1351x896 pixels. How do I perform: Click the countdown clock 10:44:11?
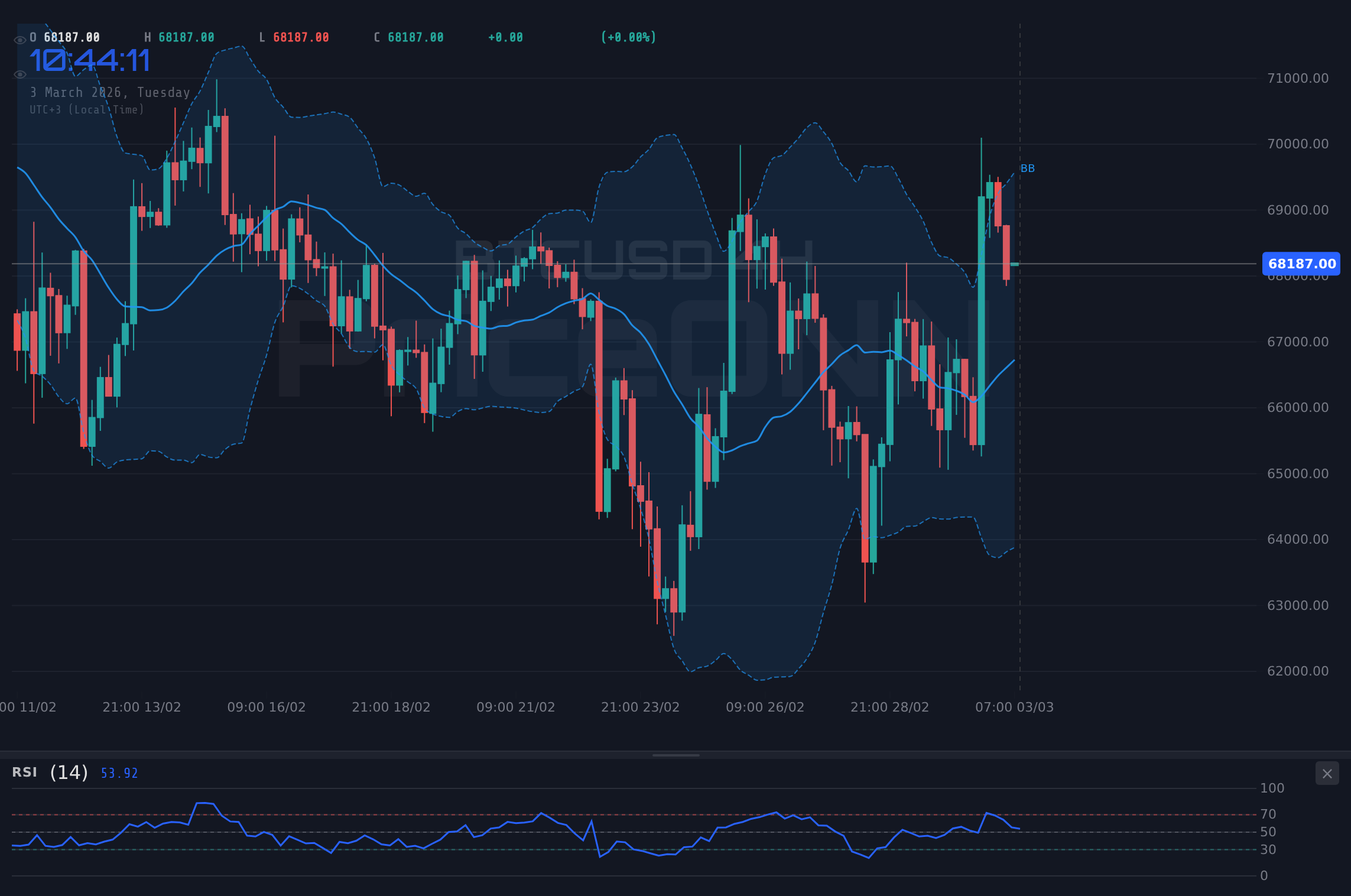tap(92, 59)
